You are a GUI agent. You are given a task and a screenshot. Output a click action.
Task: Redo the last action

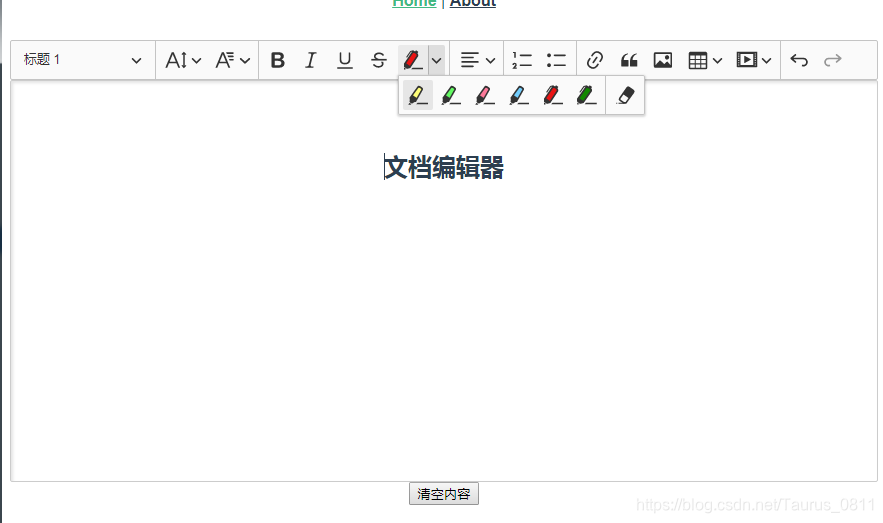832,60
